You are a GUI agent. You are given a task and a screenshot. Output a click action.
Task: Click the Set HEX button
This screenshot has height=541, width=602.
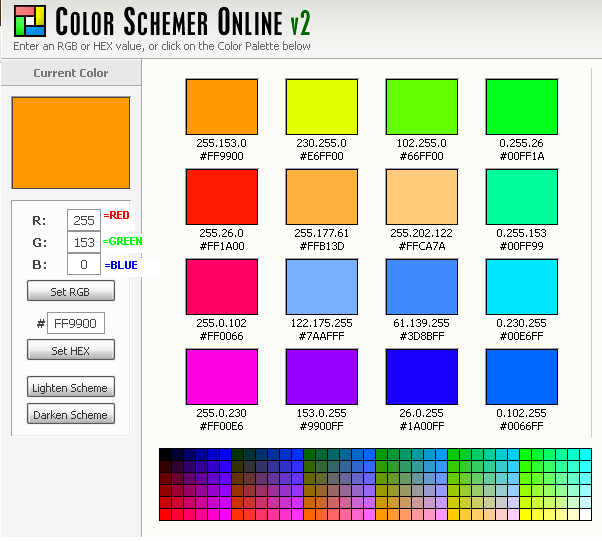pos(71,350)
